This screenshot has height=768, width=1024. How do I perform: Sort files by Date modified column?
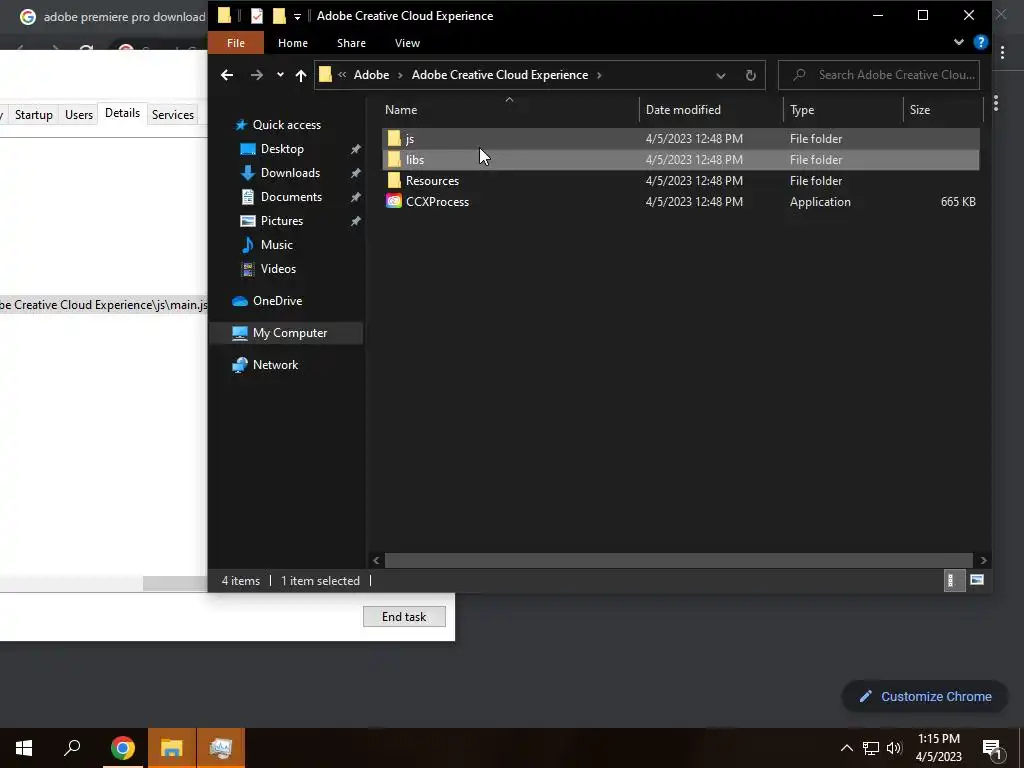711,110
